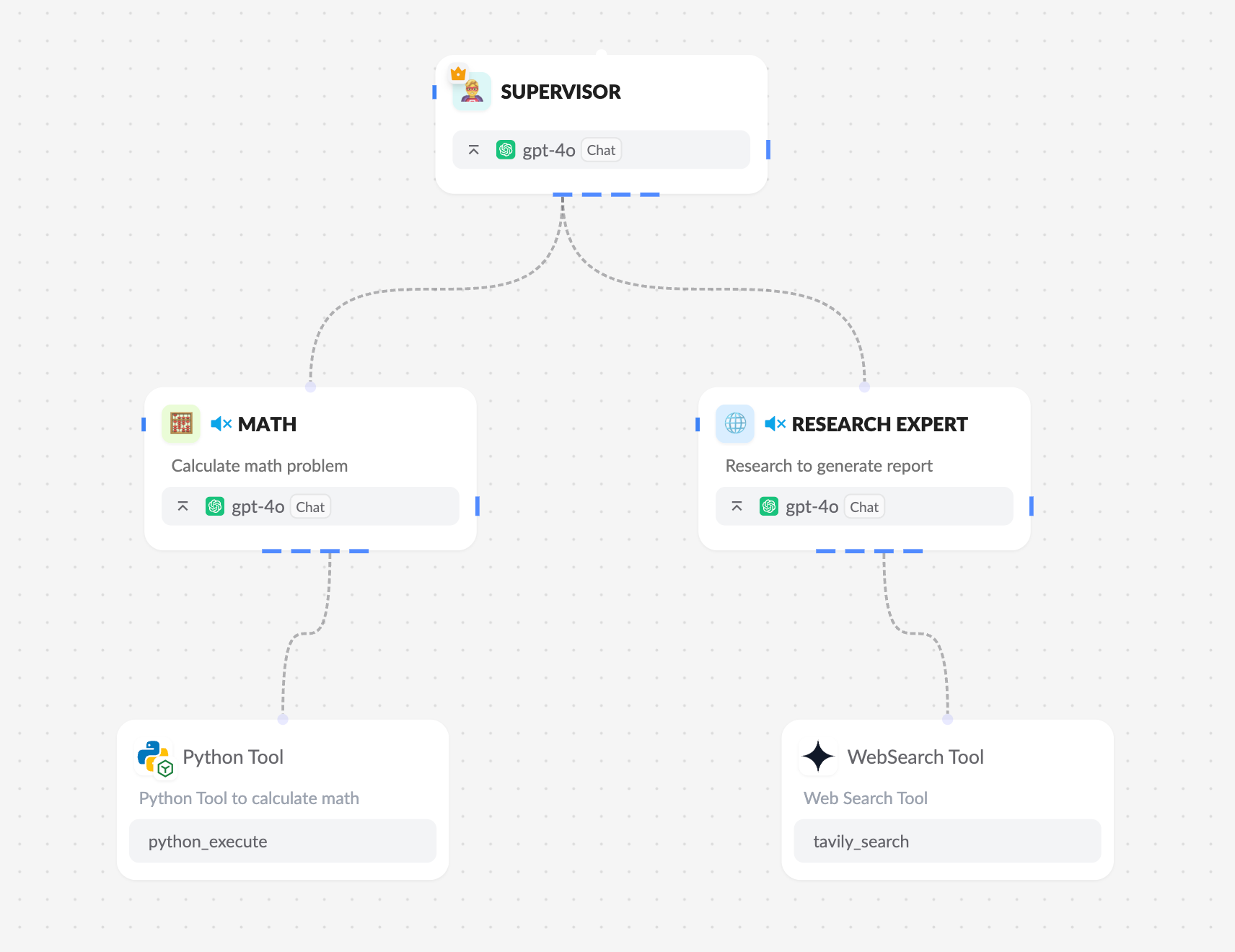Collapse the Supervisor model row with the chevron
The image size is (1235, 952).
click(x=474, y=150)
